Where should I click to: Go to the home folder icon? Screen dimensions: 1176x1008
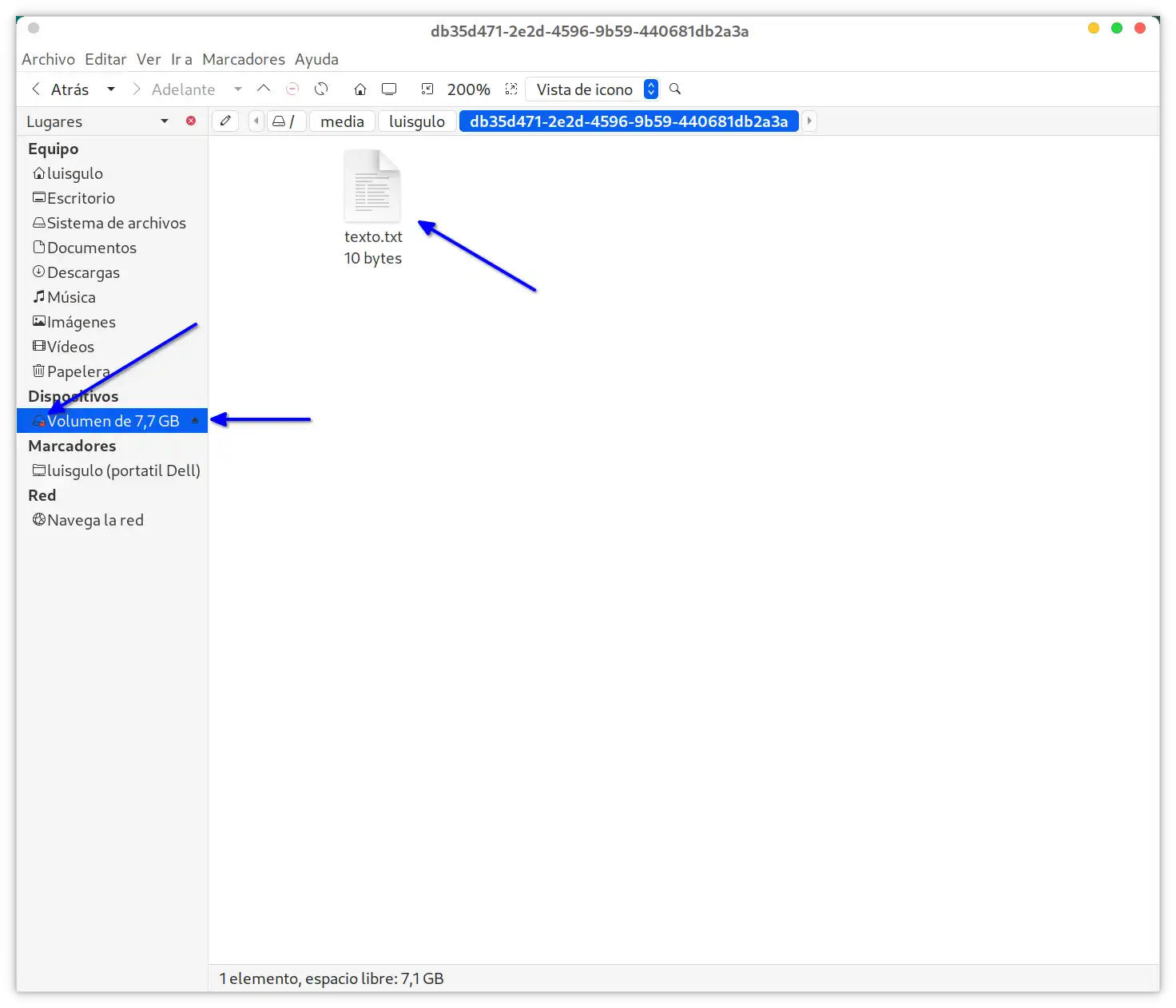360,89
